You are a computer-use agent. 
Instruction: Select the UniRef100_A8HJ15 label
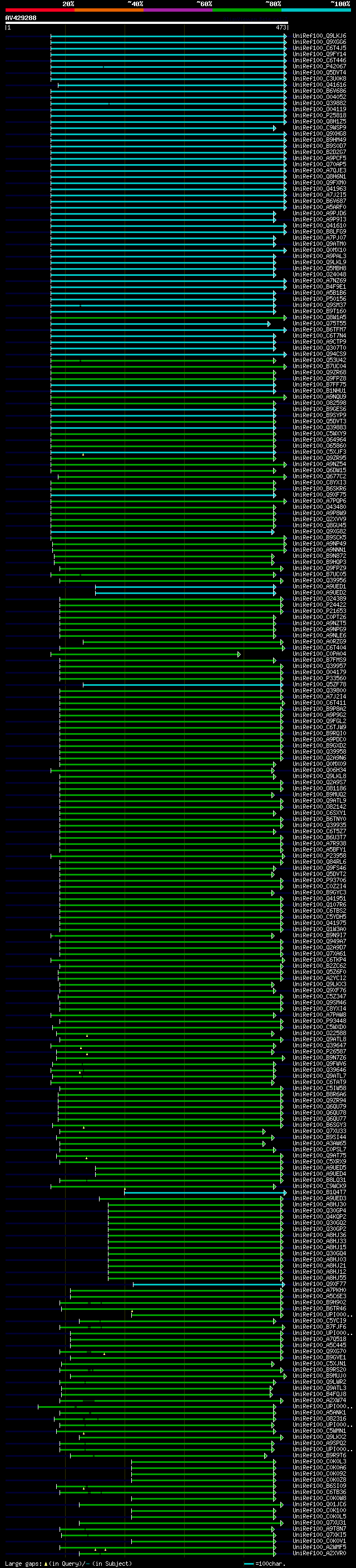point(319,1247)
